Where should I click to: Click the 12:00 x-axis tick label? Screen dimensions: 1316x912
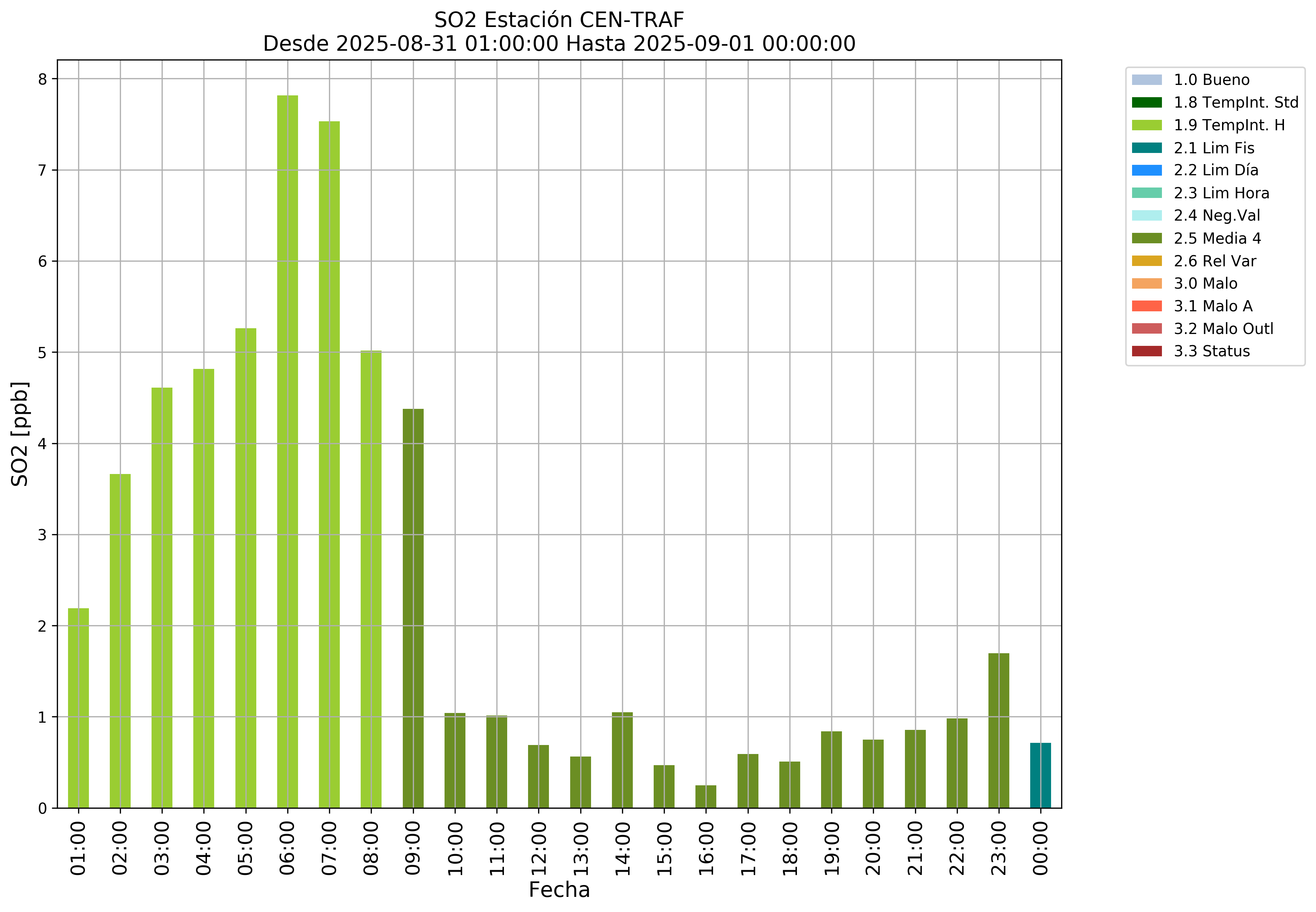[539, 849]
